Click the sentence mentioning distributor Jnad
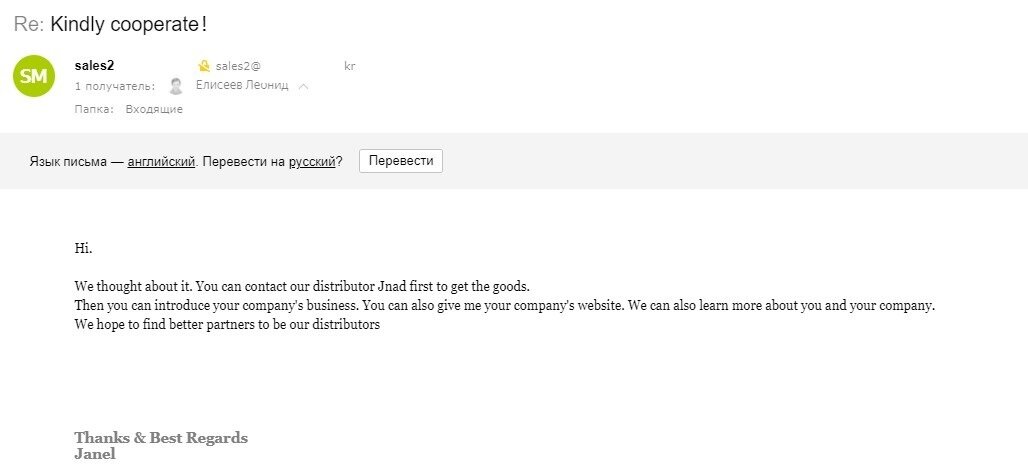This screenshot has width=1028, height=473. click(302, 287)
